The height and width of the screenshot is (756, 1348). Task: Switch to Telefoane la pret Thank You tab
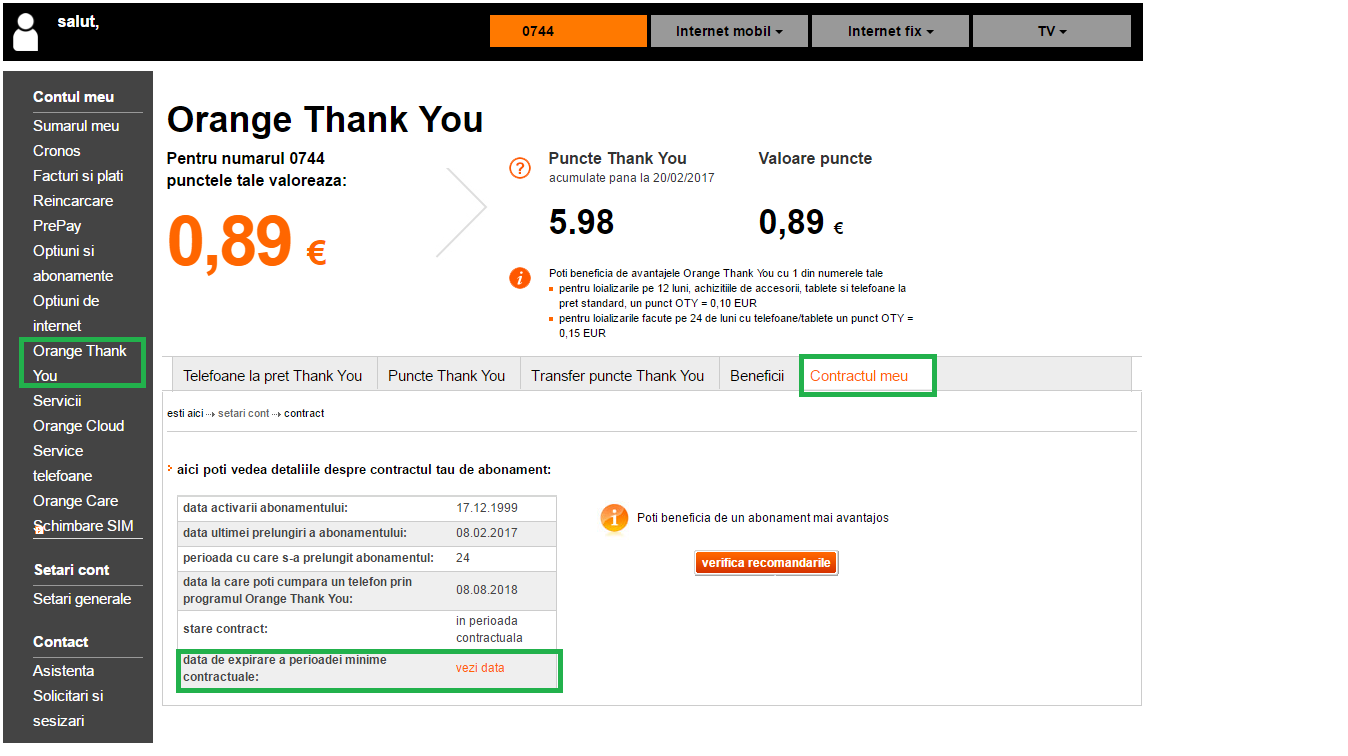[272, 376]
